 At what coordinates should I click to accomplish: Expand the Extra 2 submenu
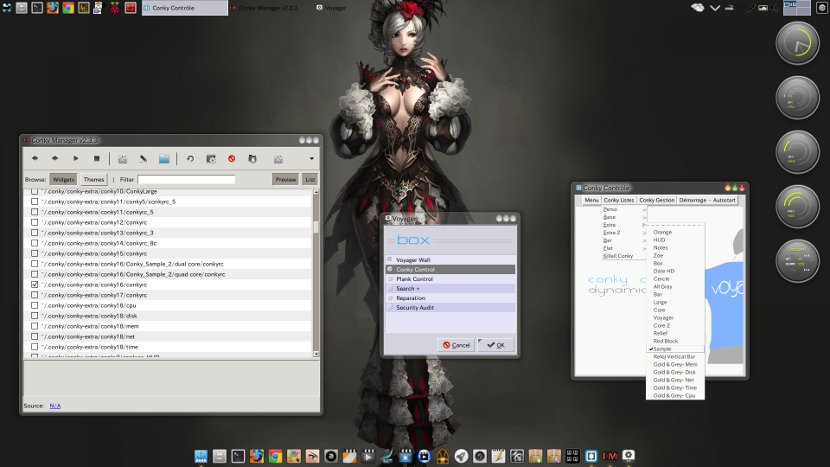tap(624, 232)
